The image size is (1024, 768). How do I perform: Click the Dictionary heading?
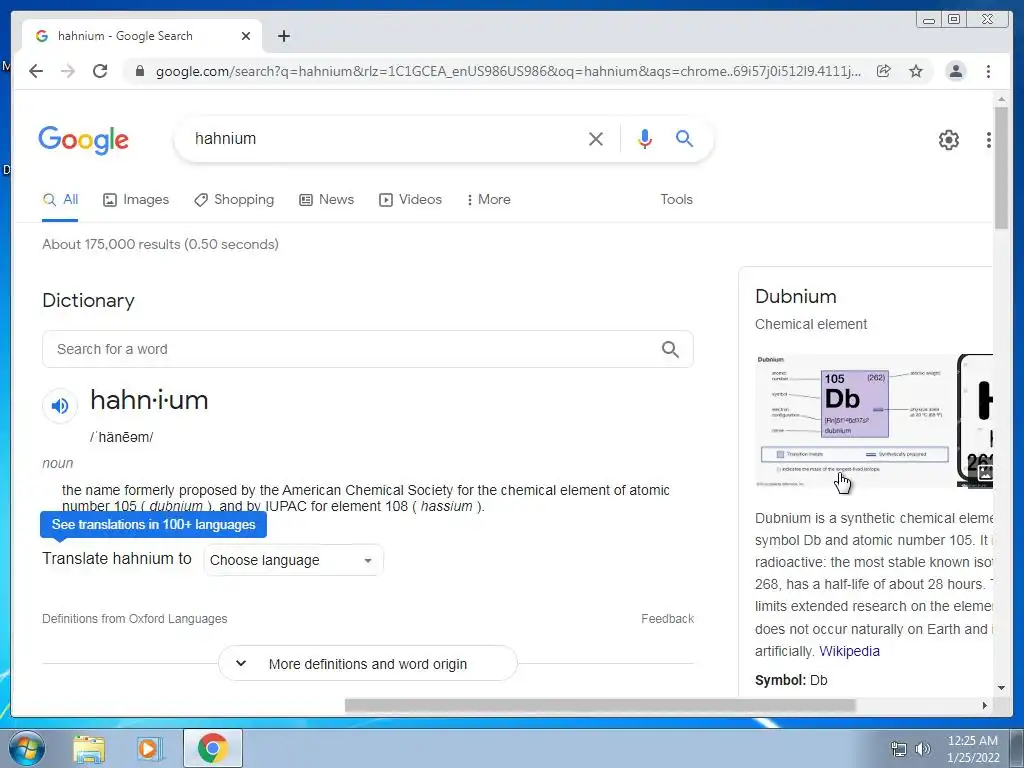pyautogui.click(x=88, y=300)
